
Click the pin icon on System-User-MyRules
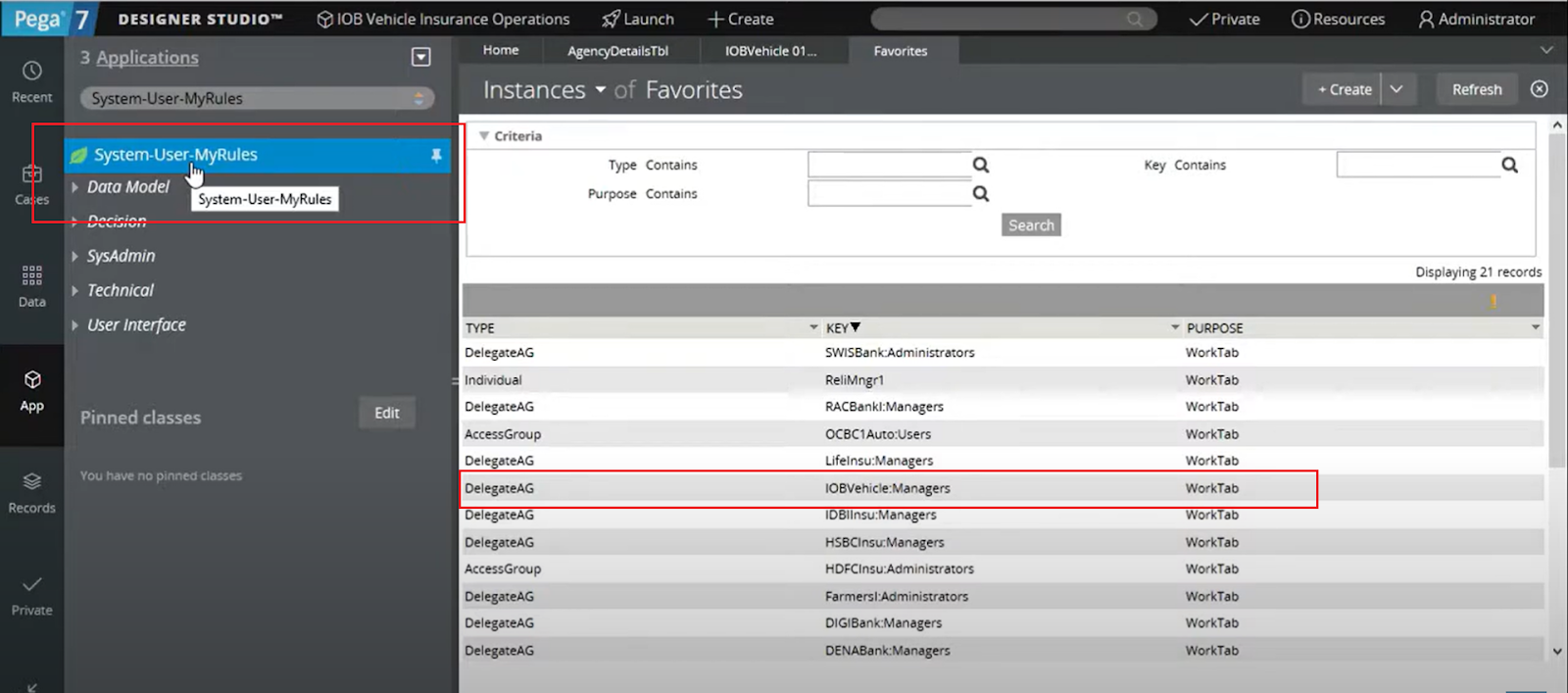pos(436,155)
